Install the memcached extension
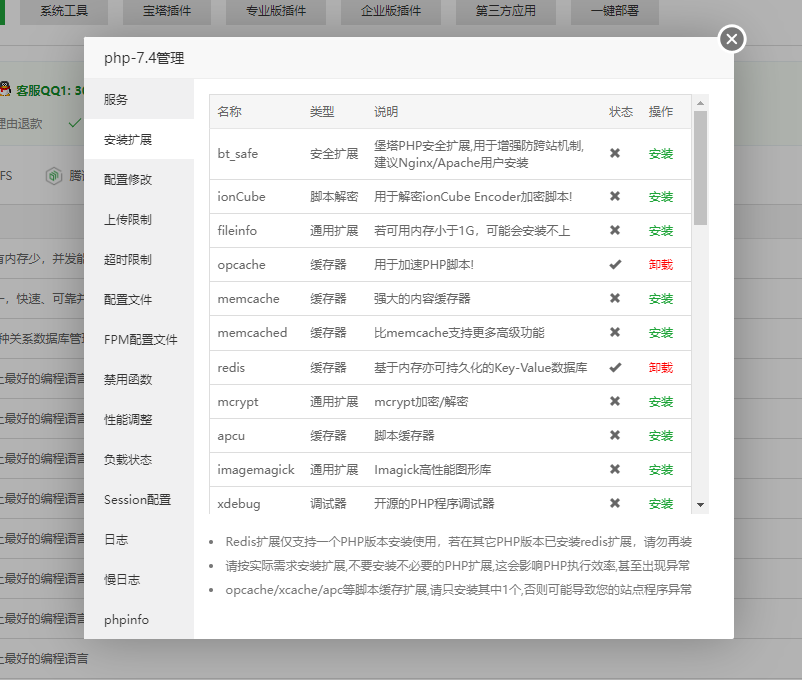The width and height of the screenshot is (802, 680). [x=660, y=333]
